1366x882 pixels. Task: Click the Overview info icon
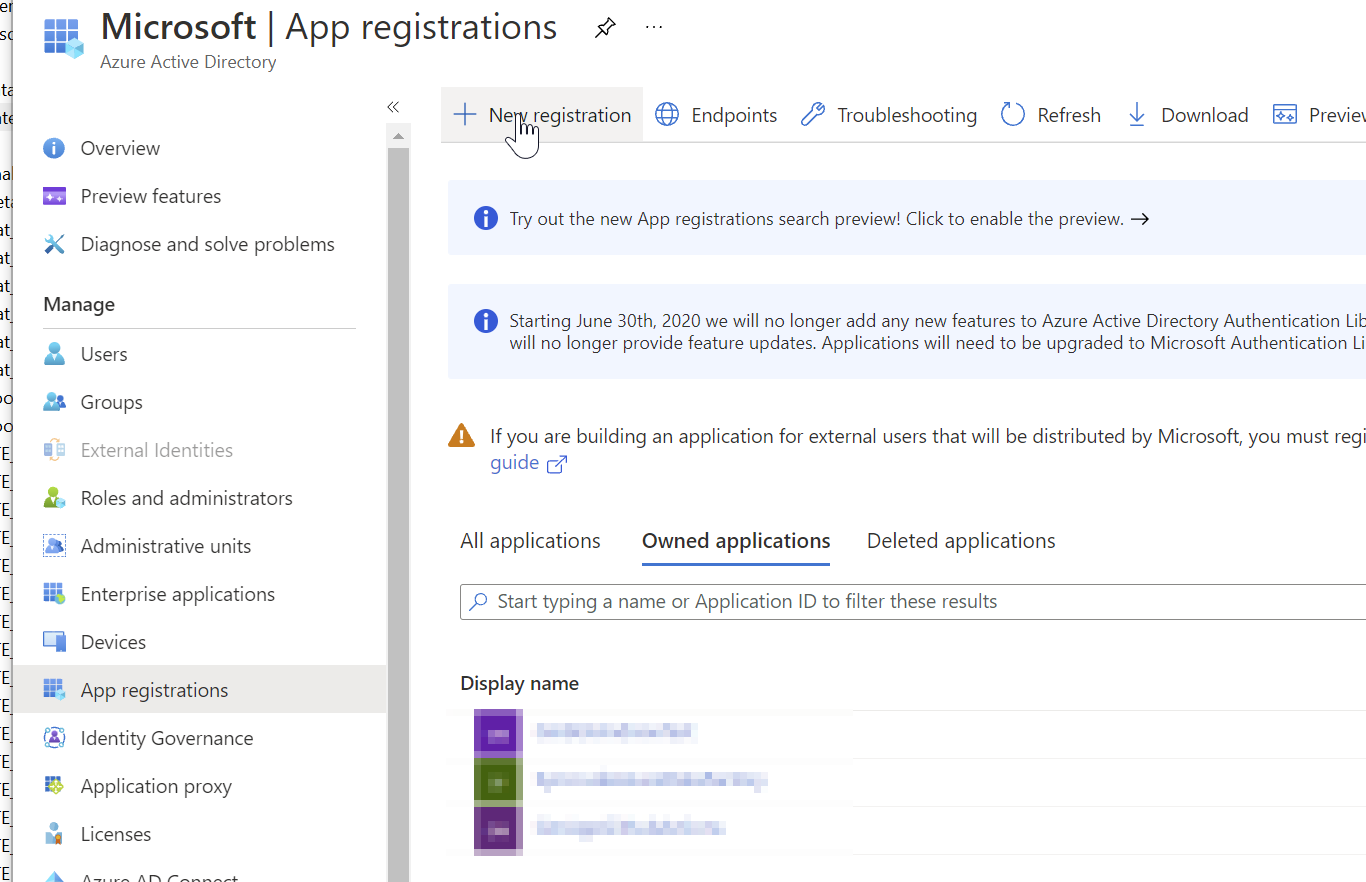54,148
